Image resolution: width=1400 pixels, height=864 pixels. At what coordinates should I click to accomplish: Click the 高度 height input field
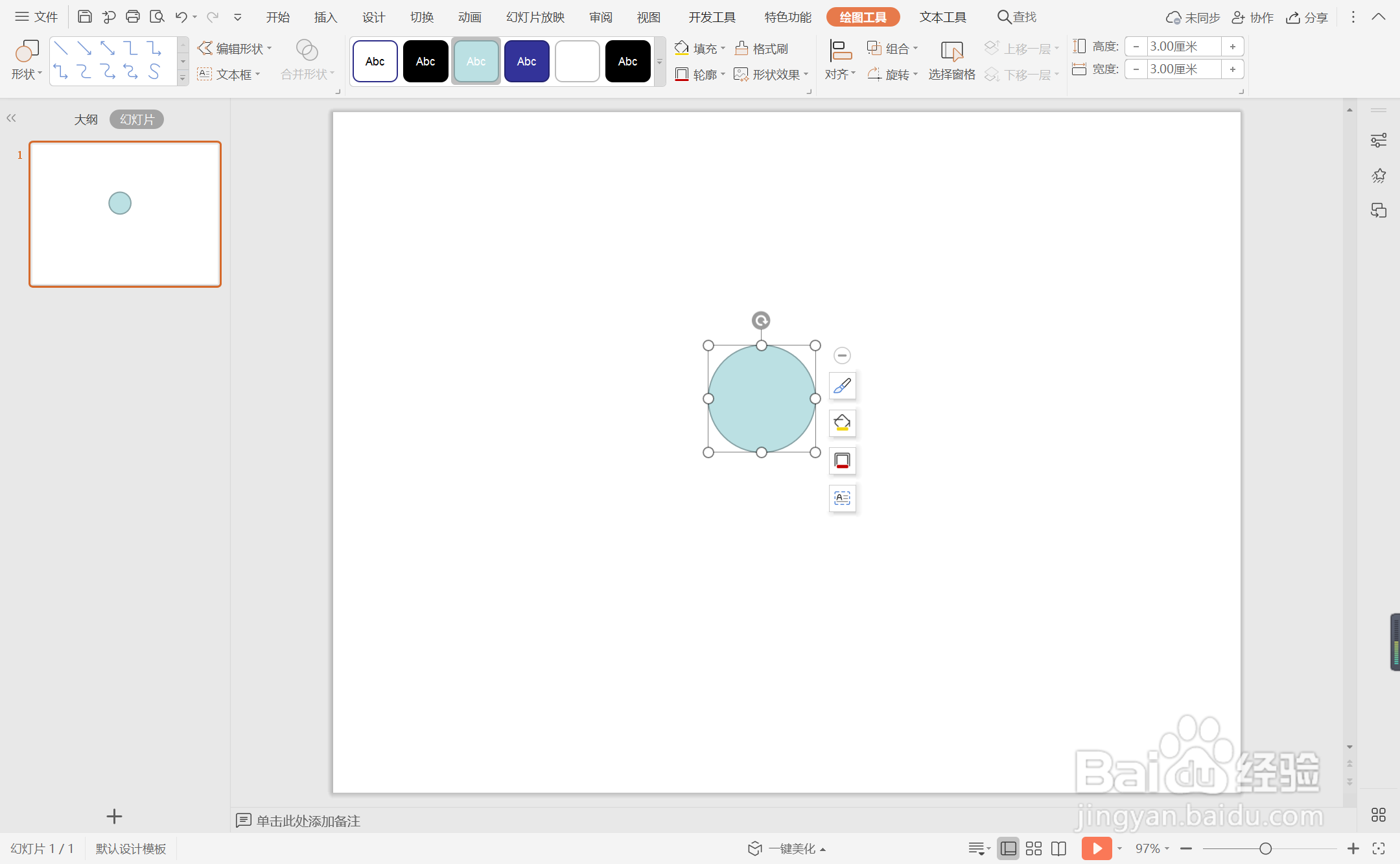pos(1184,47)
